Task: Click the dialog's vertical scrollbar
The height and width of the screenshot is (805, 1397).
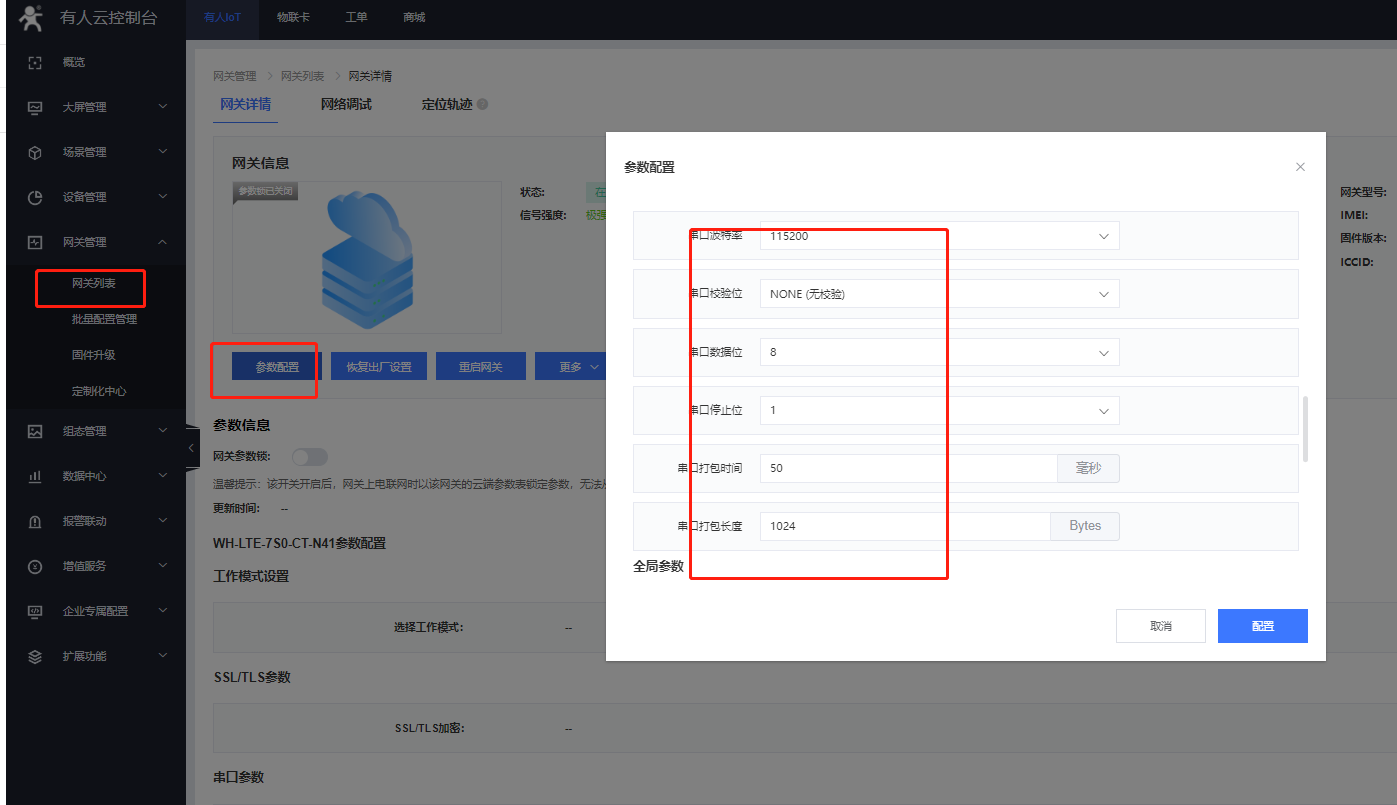Action: click(x=1304, y=429)
